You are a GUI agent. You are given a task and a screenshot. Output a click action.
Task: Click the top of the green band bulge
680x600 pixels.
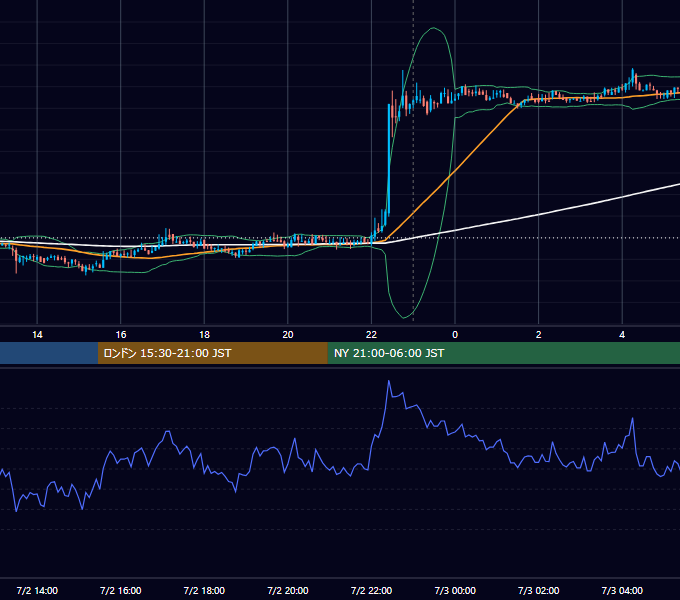point(433,28)
